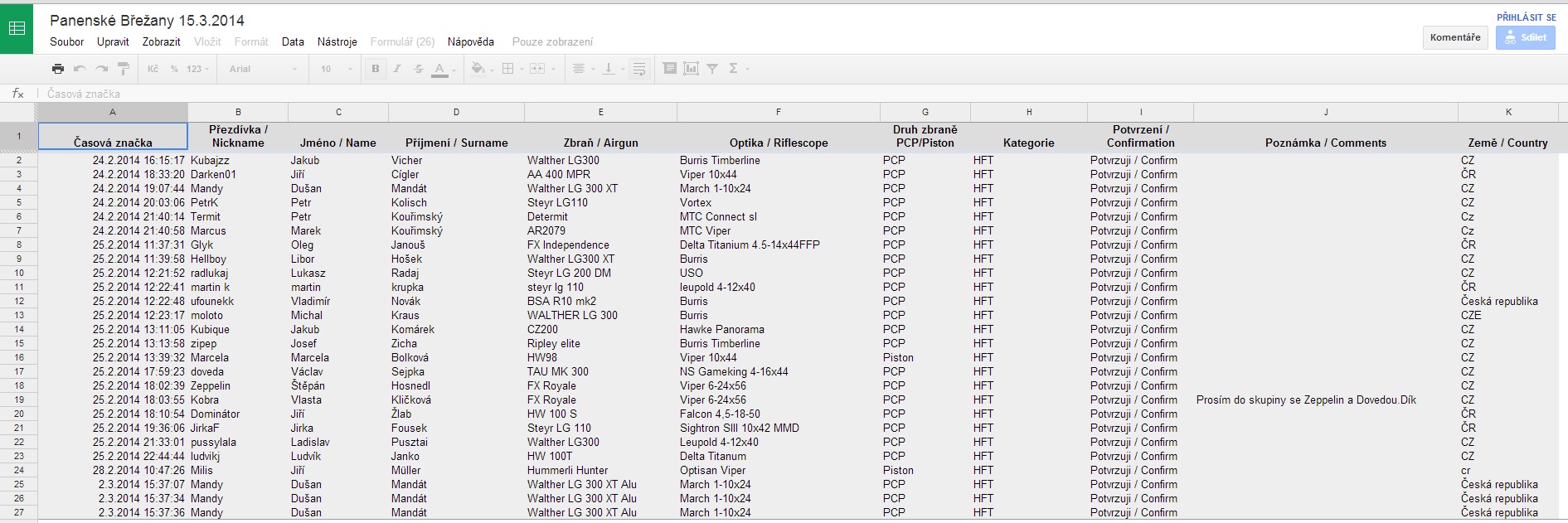
Task: Click the Komentáře button
Action: click(x=1454, y=37)
